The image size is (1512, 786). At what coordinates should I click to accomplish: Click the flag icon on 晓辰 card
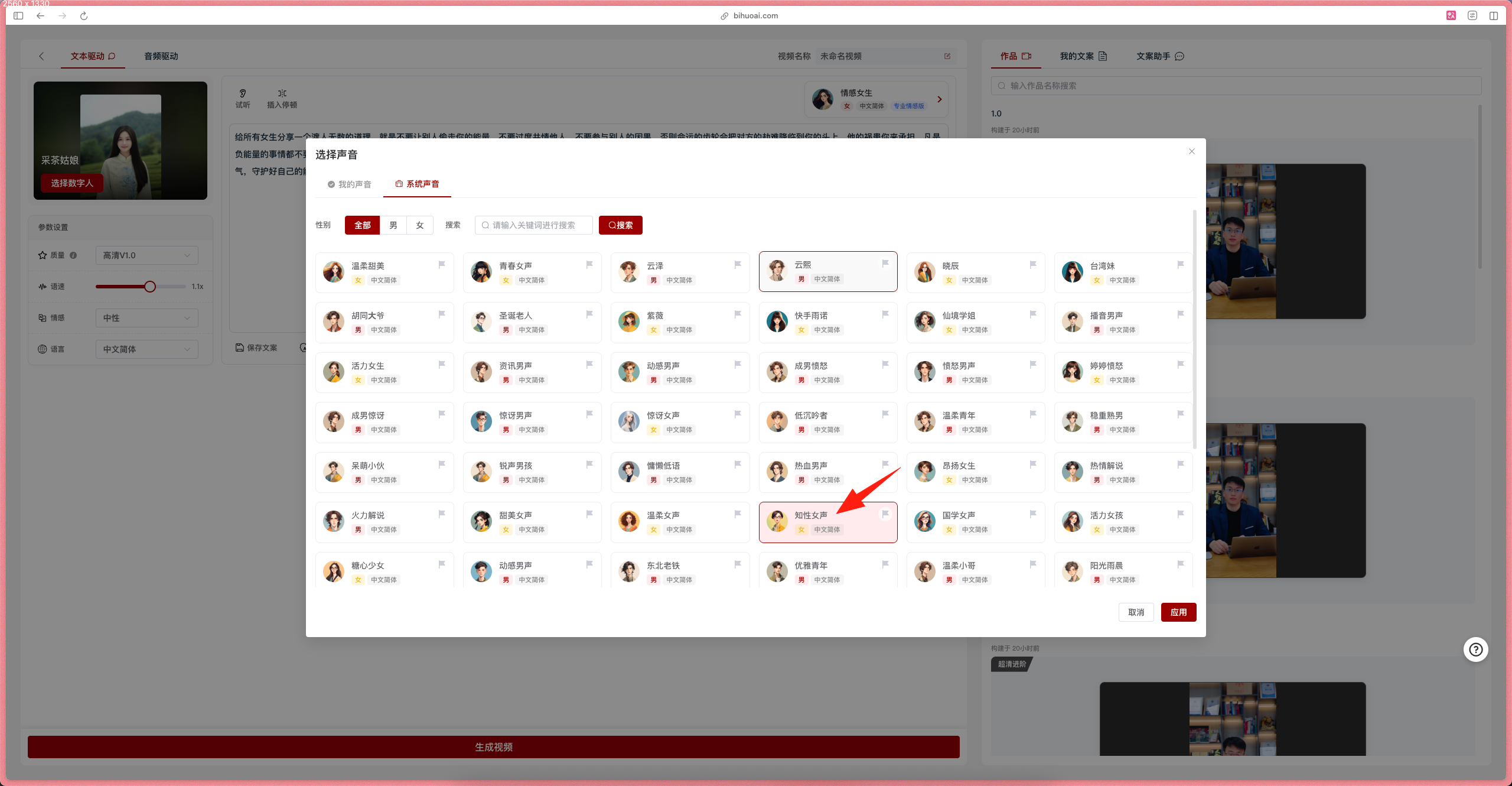(x=1033, y=264)
